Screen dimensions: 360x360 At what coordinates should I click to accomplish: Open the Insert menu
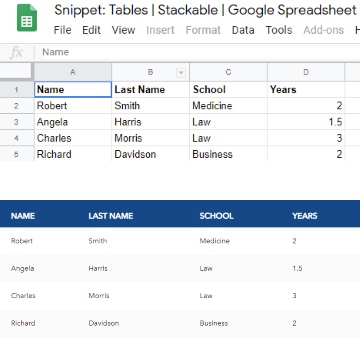[x=160, y=30]
